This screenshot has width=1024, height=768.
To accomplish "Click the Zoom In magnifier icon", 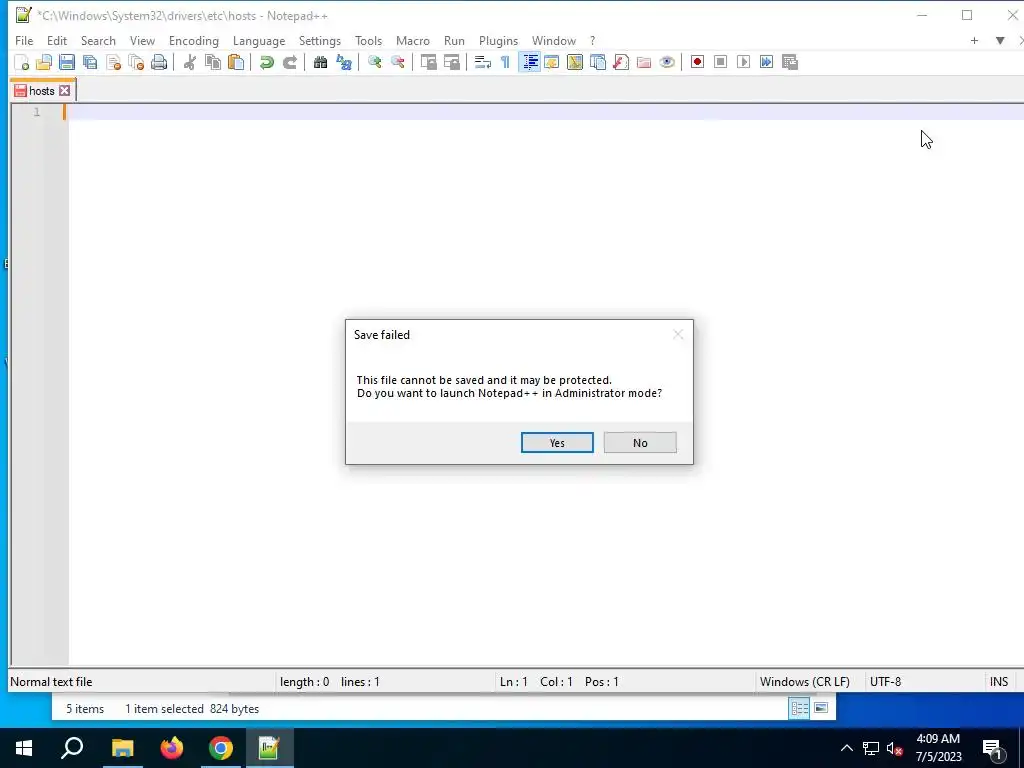I will coord(374,62).
